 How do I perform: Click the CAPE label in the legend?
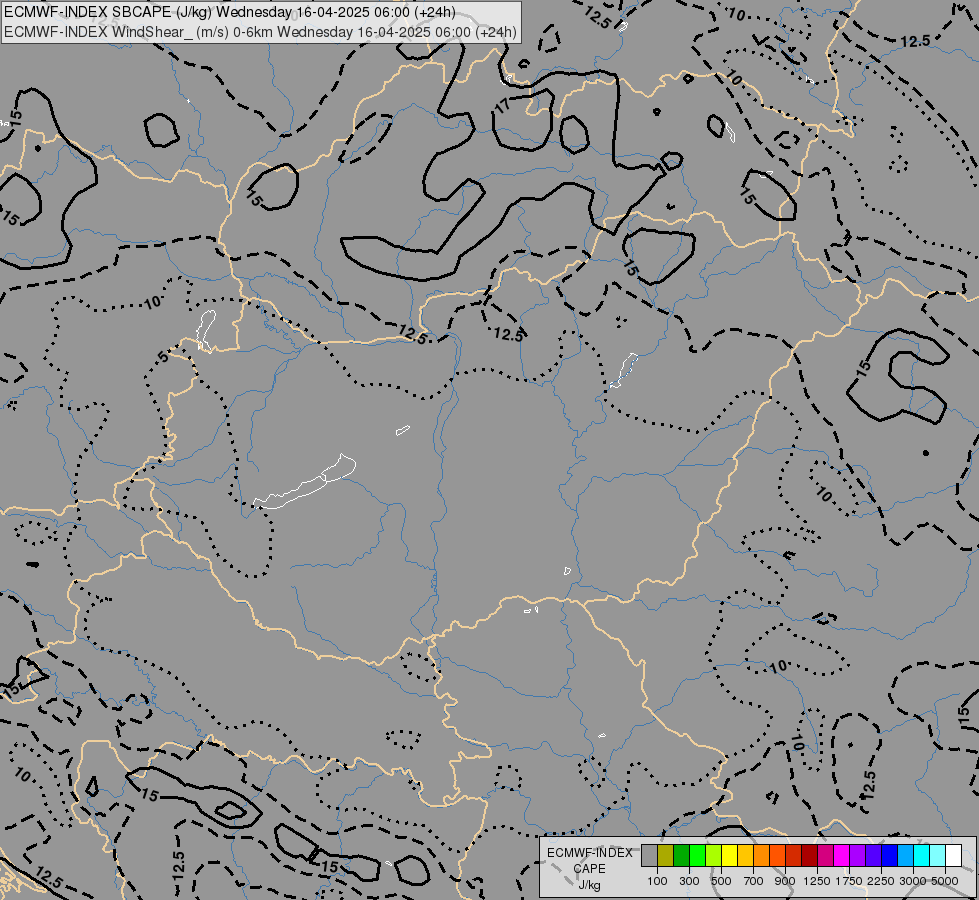(589, 869)
